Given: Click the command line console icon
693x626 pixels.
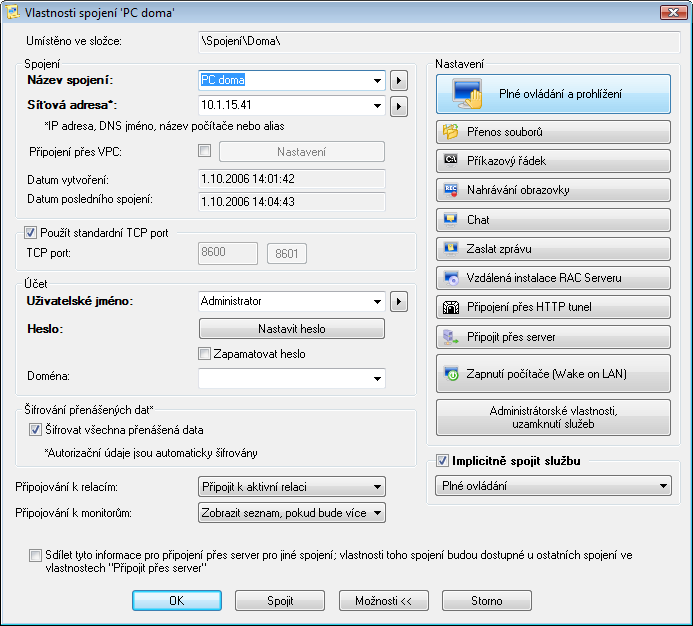Looking at the screenshot, I should (451, 160).
